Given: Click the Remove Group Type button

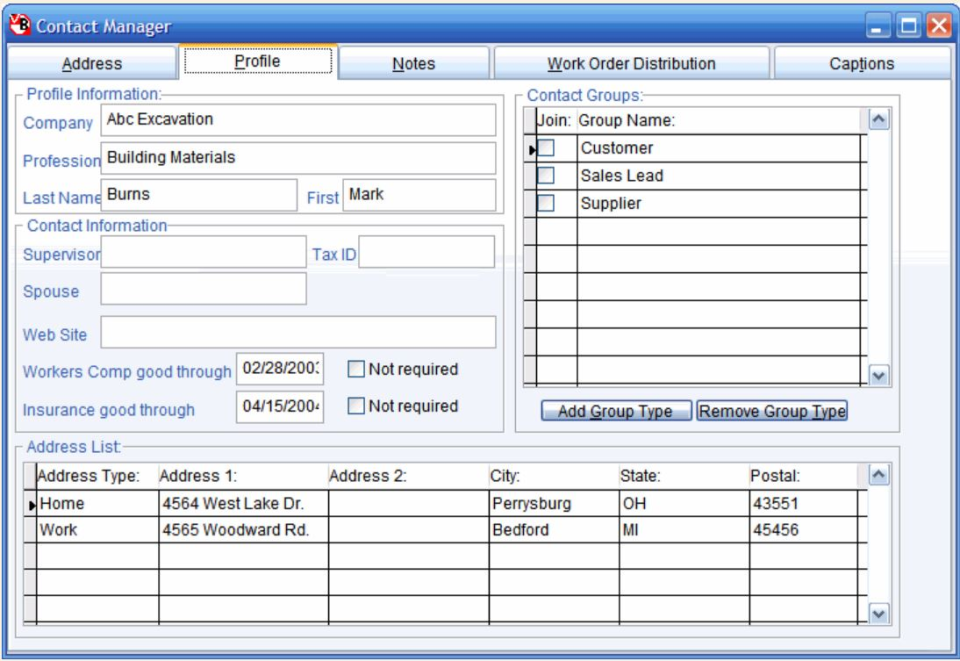Looking at the screenshot, I should click(771, 410).
